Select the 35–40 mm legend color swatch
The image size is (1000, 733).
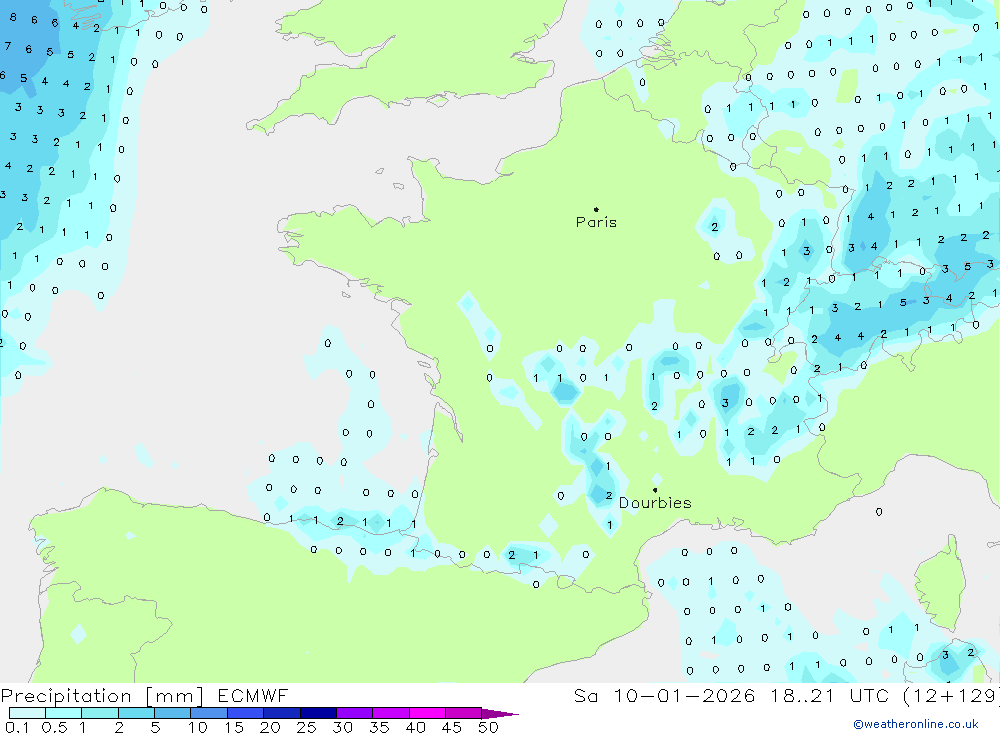[x=390, y=713]
